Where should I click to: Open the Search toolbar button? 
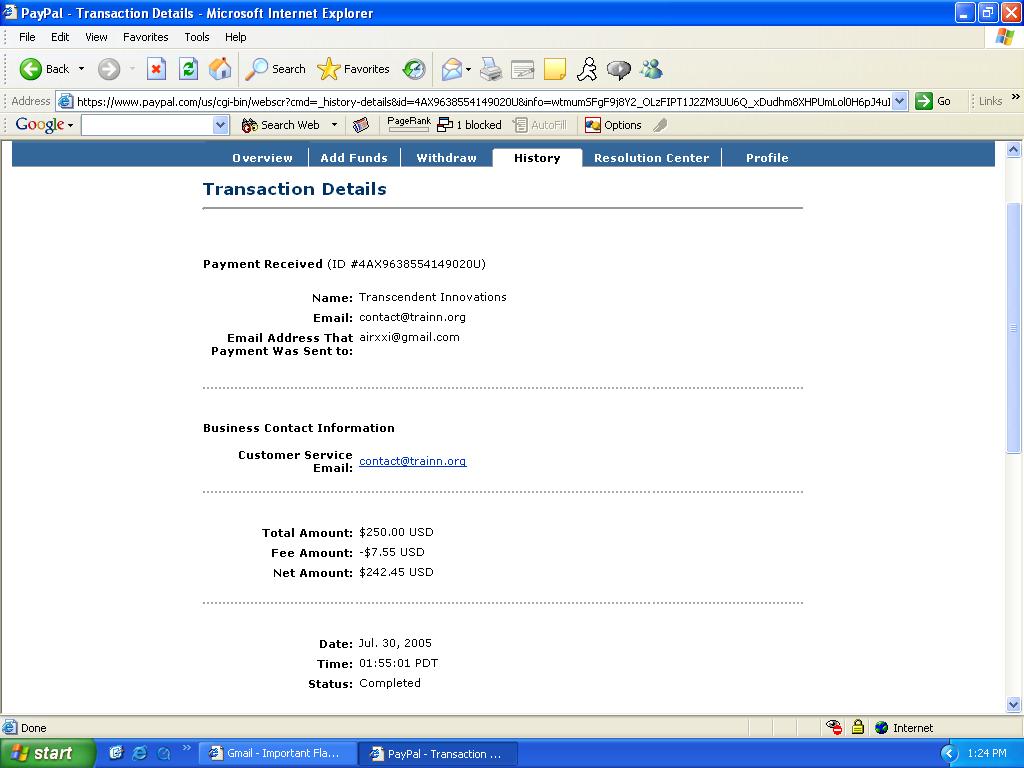[x=275, y=69]
